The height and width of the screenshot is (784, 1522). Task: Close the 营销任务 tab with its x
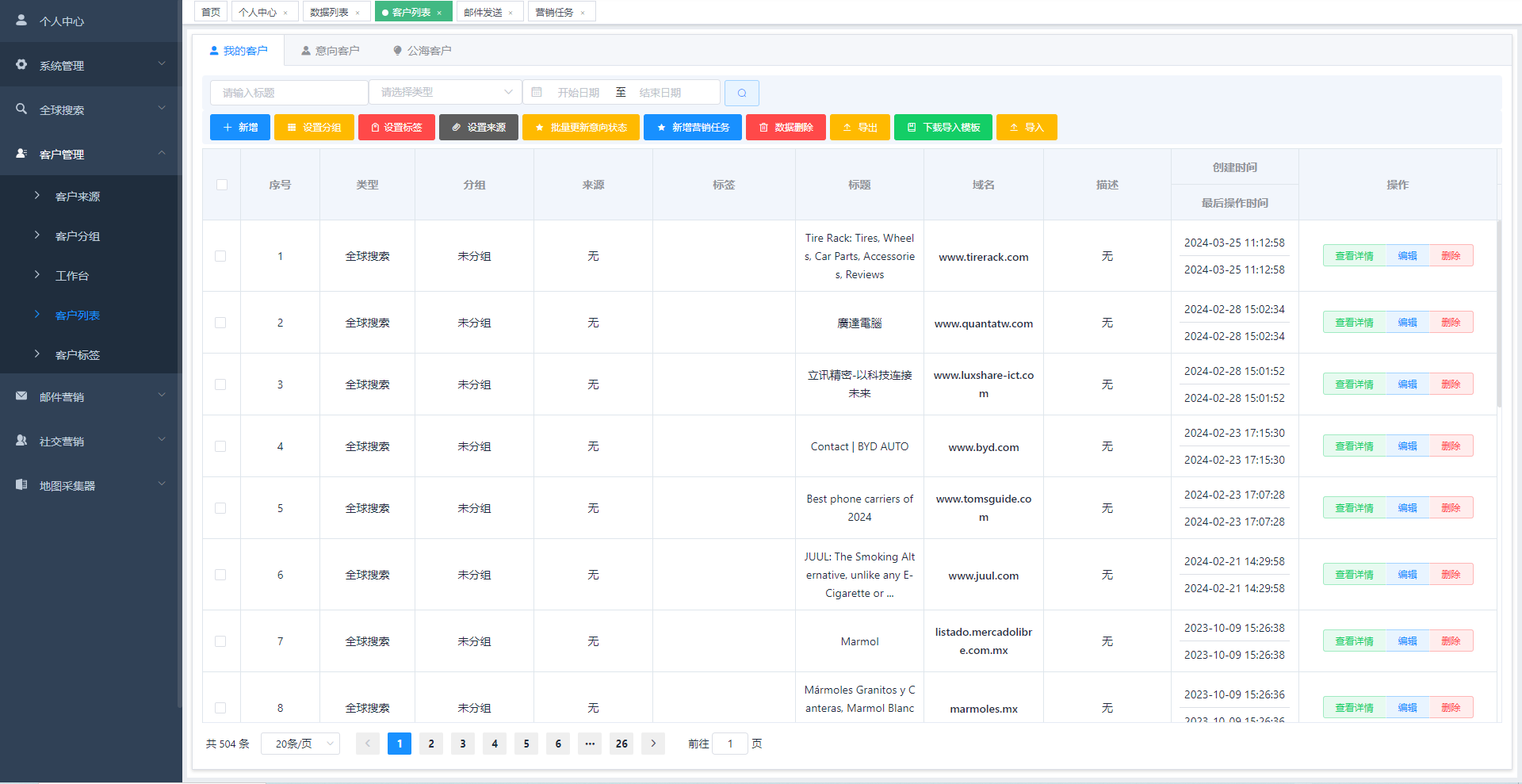(583, 13)
